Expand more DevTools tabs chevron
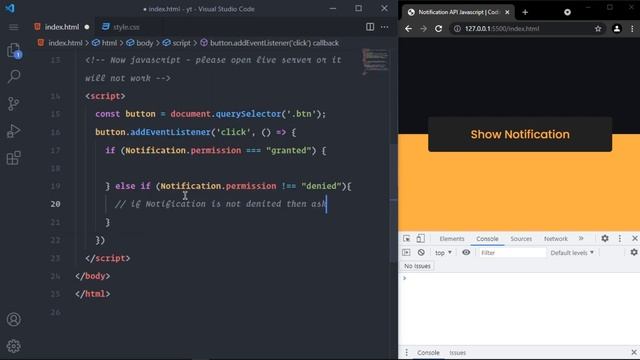The image size is (640, 360). click(581, 238)
